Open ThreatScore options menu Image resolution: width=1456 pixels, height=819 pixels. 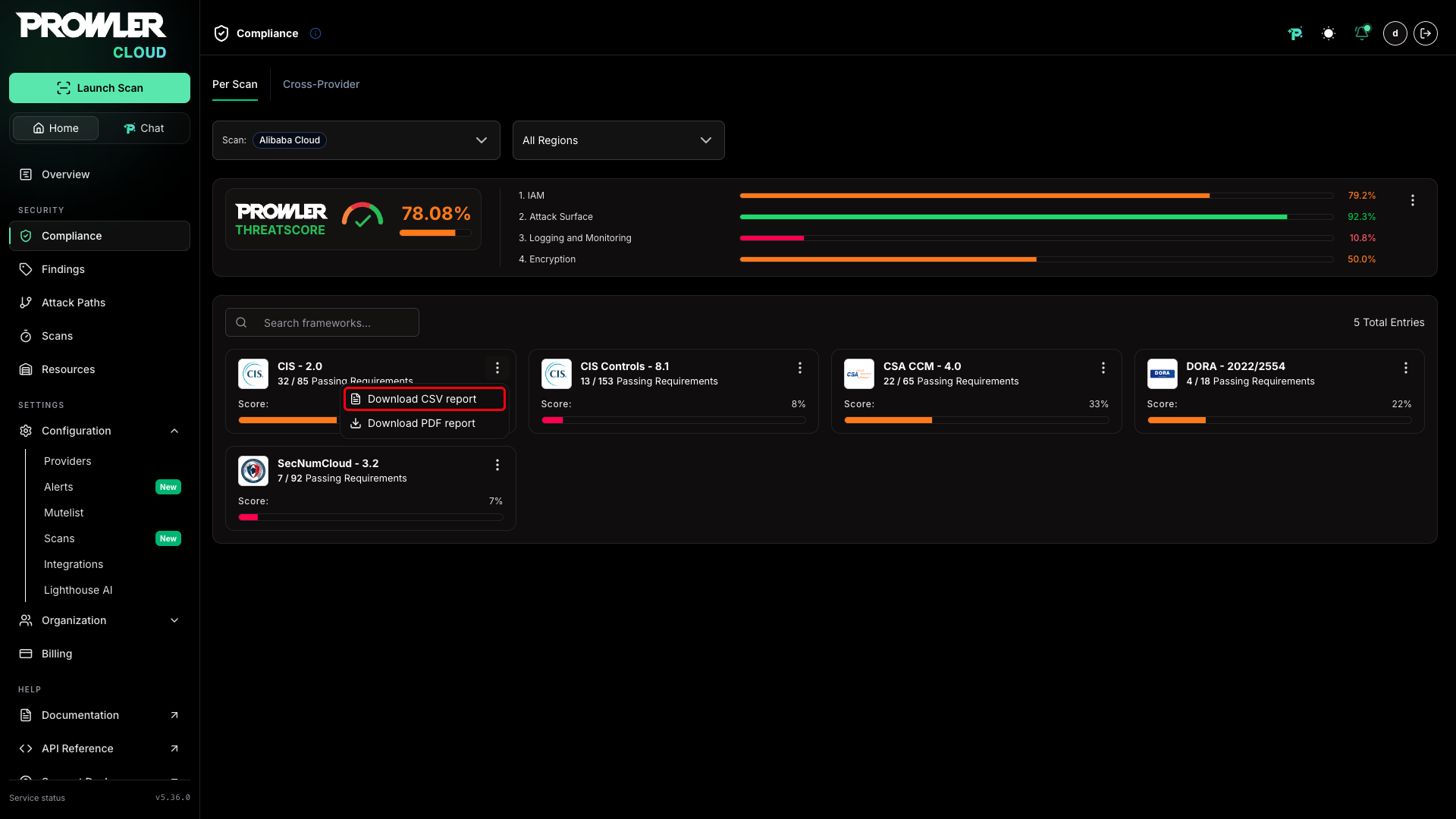1413,200
